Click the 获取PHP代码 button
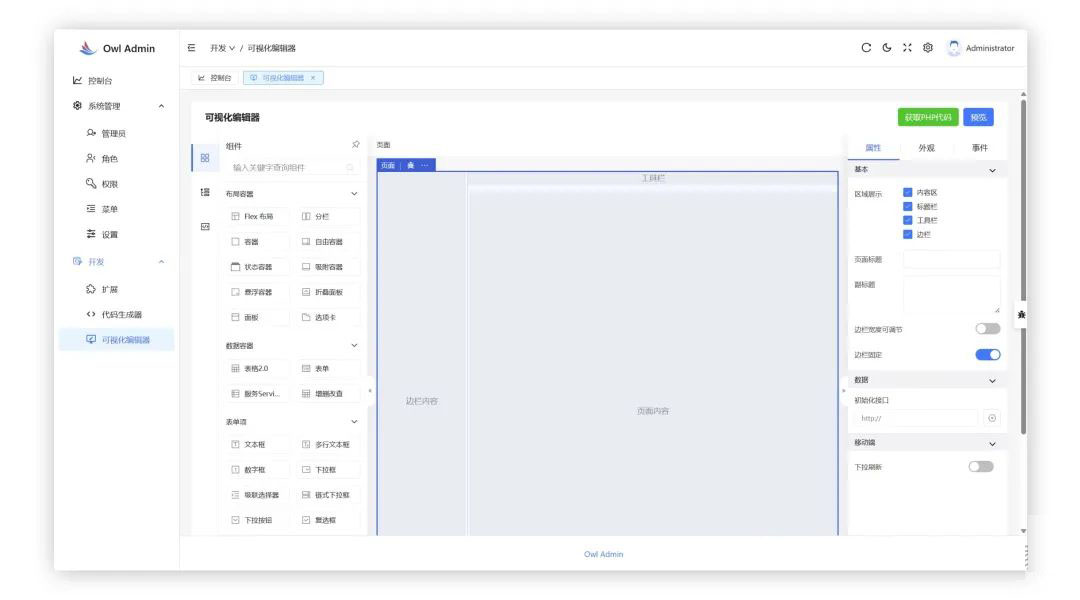1080x600 pixels. [x=927, y=117]
